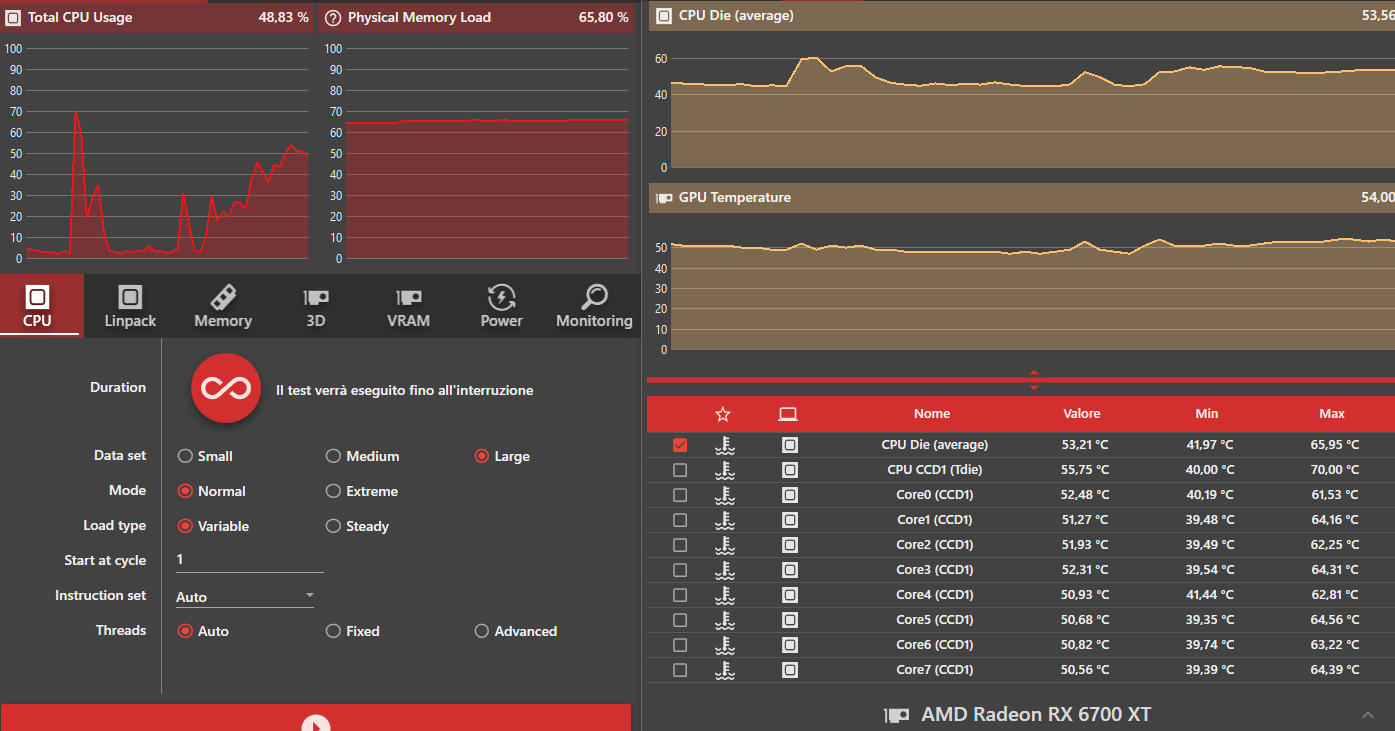Click the Start at cycle input field
1395x731 pixels.
coord(249,560)
